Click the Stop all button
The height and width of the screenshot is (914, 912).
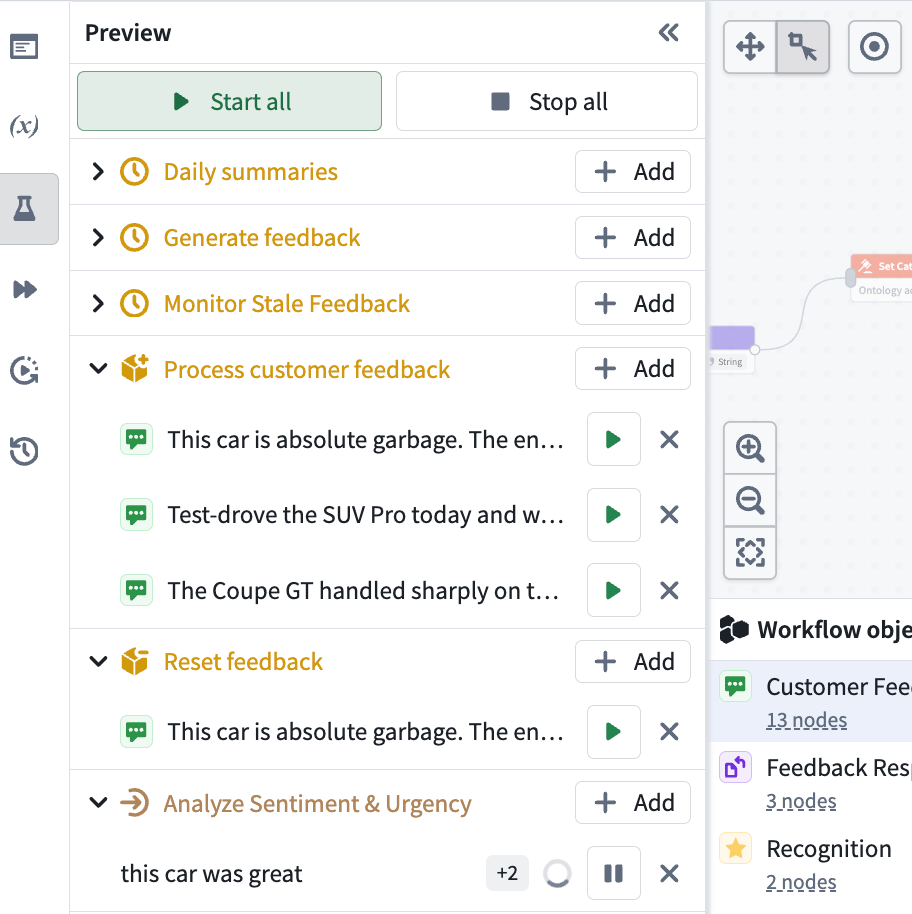547,101
